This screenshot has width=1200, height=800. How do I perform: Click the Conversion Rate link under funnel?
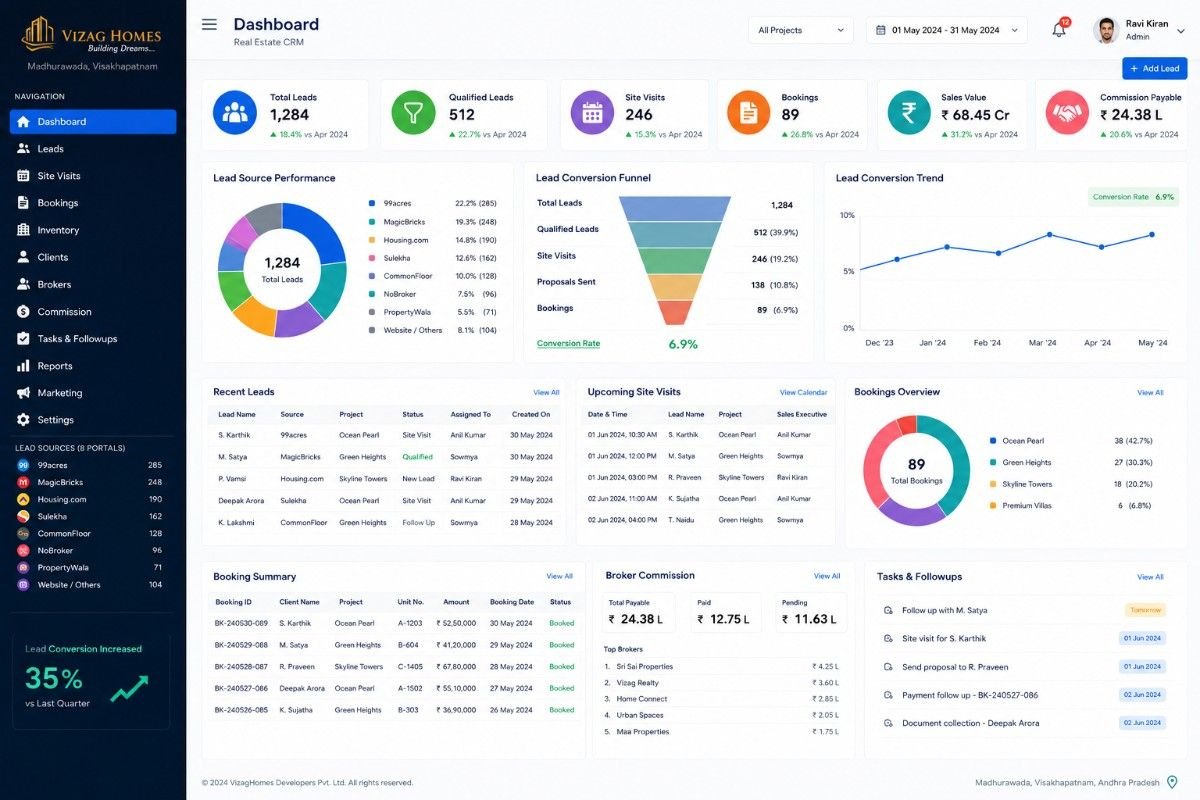point(568,344)
